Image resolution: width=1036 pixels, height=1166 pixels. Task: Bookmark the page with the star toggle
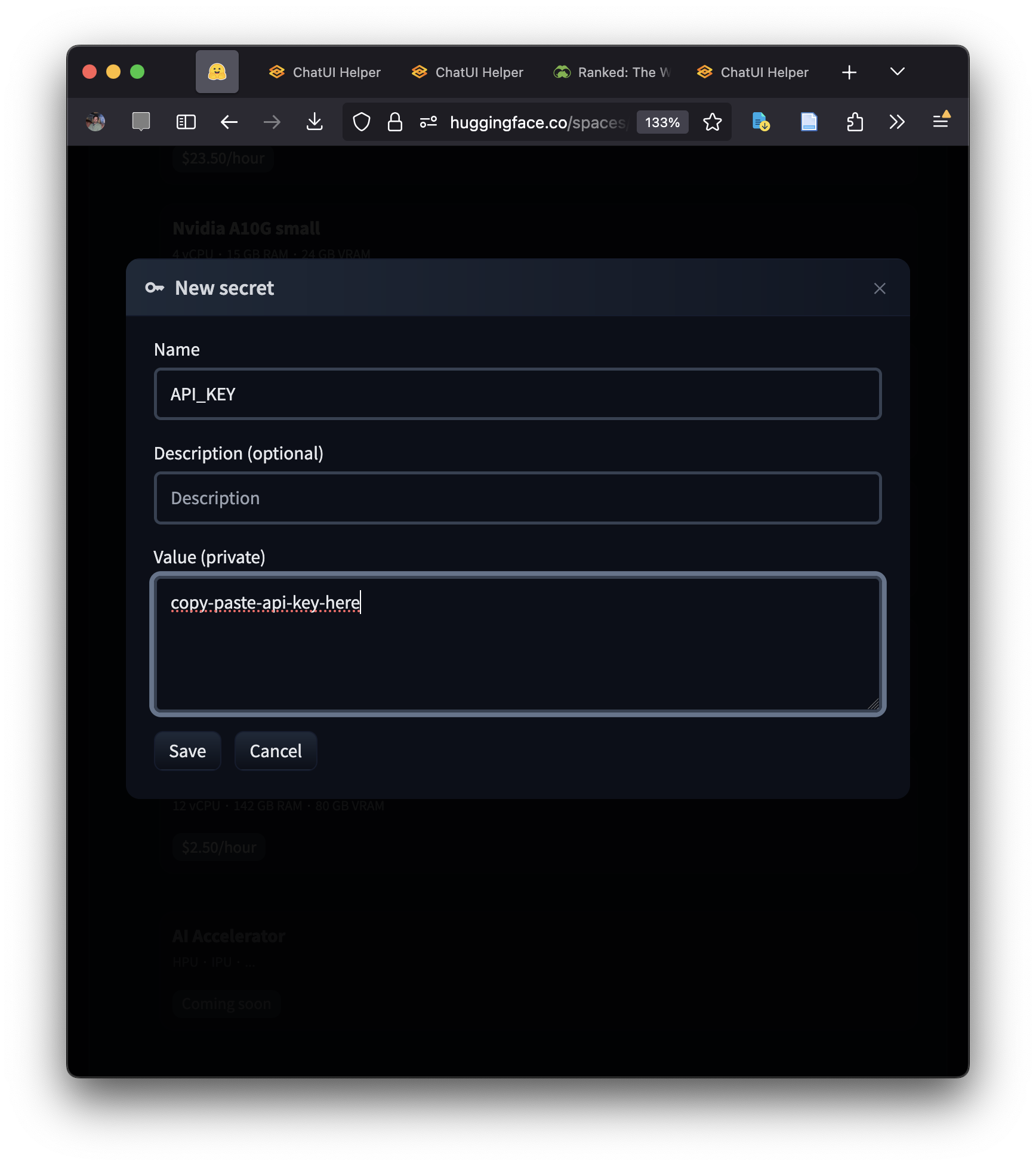pyautogui.click(x=712, y=122)
